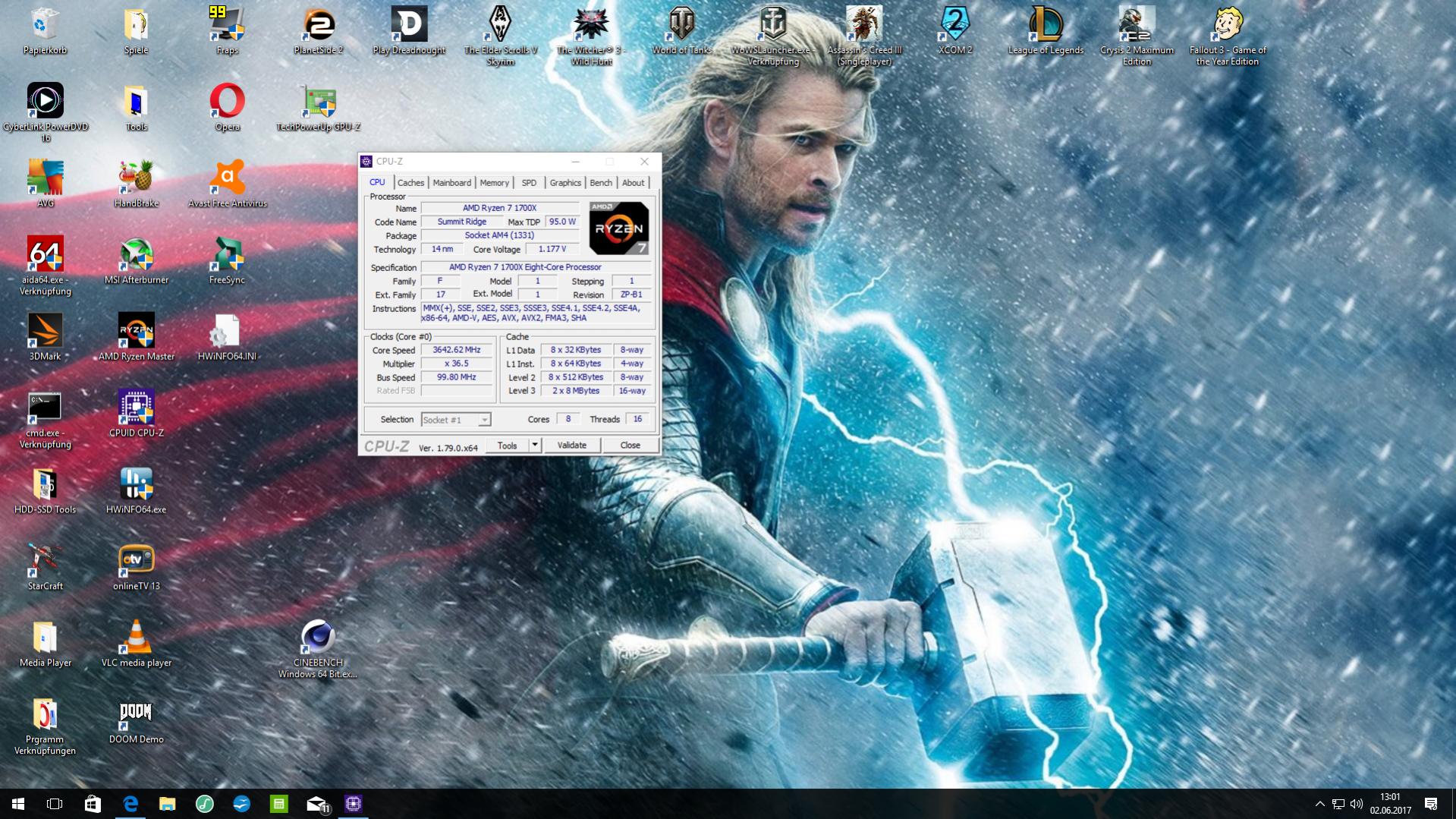
Task: Open the volume control in system tray
Action: pos(1357,804)
